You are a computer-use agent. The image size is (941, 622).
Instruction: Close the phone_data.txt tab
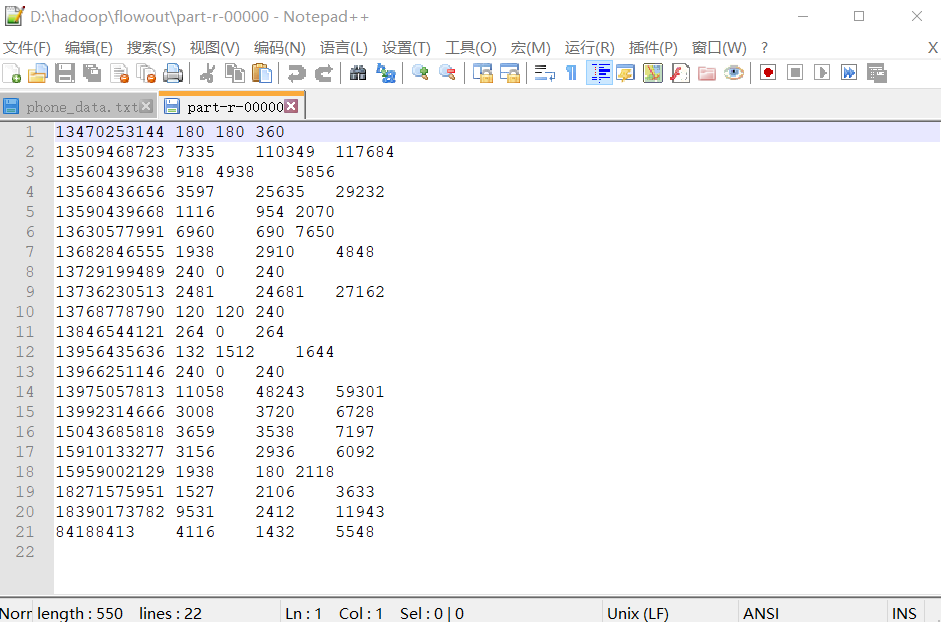tap(146, 106)
